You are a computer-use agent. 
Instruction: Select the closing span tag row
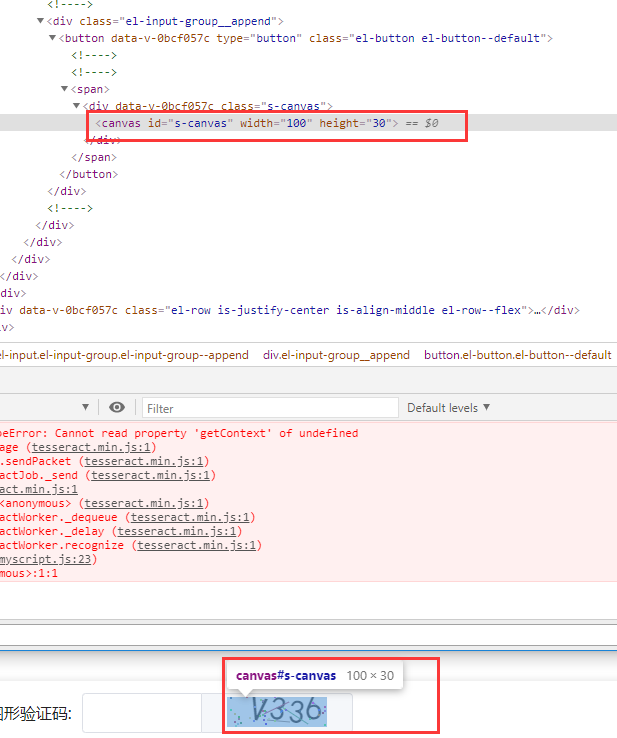[94, 157]
